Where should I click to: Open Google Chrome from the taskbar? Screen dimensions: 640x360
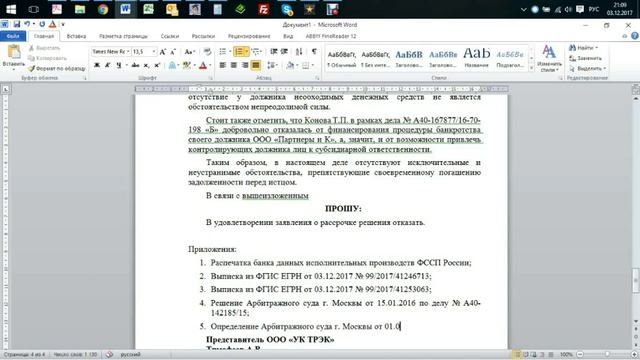tap(103, 9)
